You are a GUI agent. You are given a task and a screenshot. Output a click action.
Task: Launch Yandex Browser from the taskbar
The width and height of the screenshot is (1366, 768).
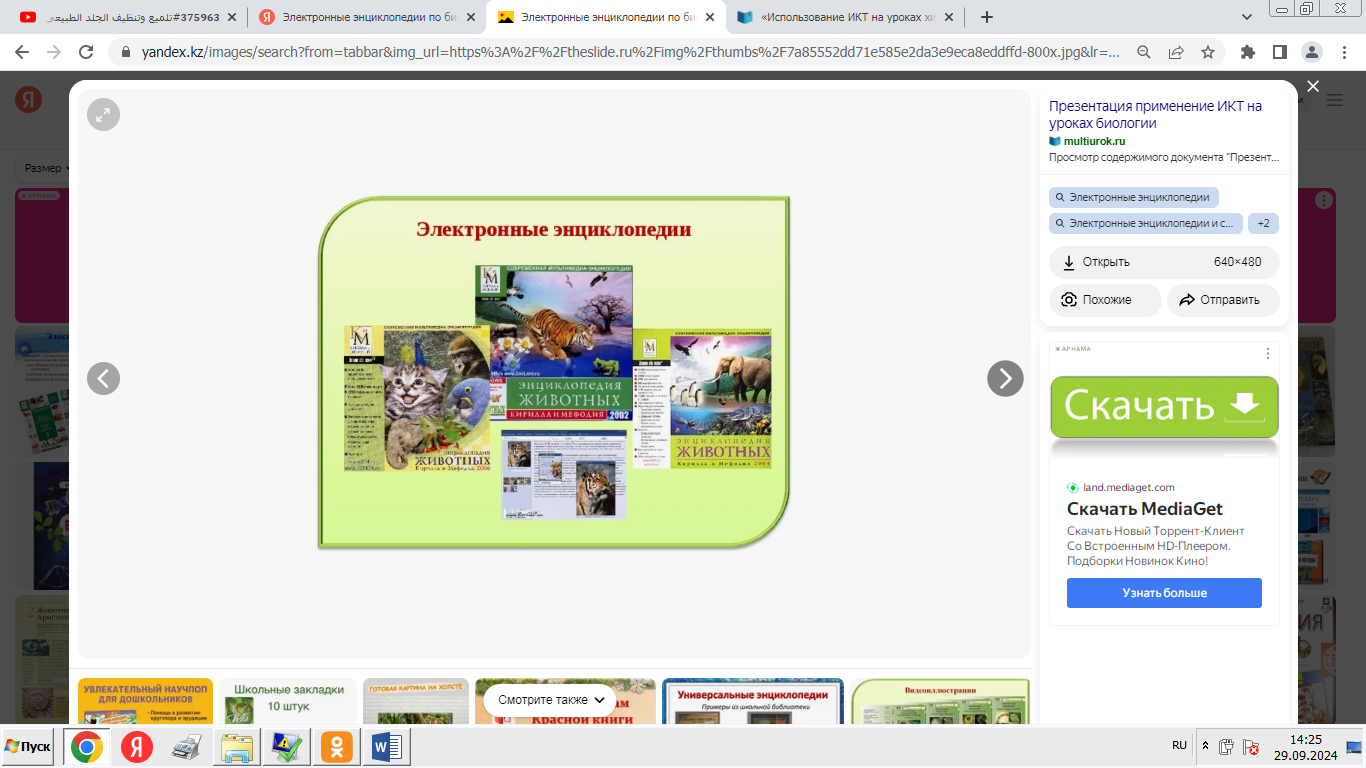(137, 747)
